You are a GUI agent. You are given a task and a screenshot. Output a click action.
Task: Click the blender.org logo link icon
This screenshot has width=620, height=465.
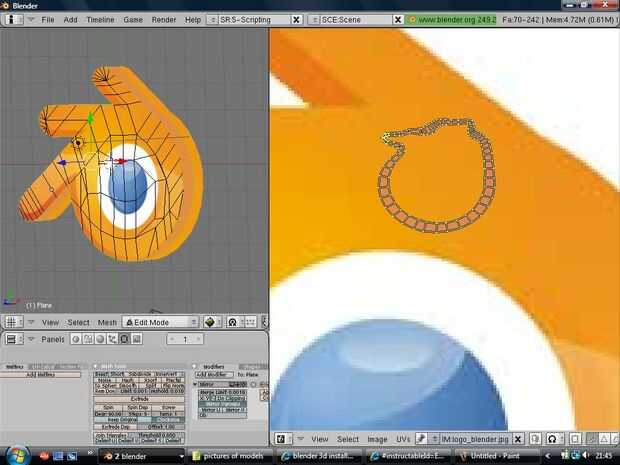coord(412,19)
